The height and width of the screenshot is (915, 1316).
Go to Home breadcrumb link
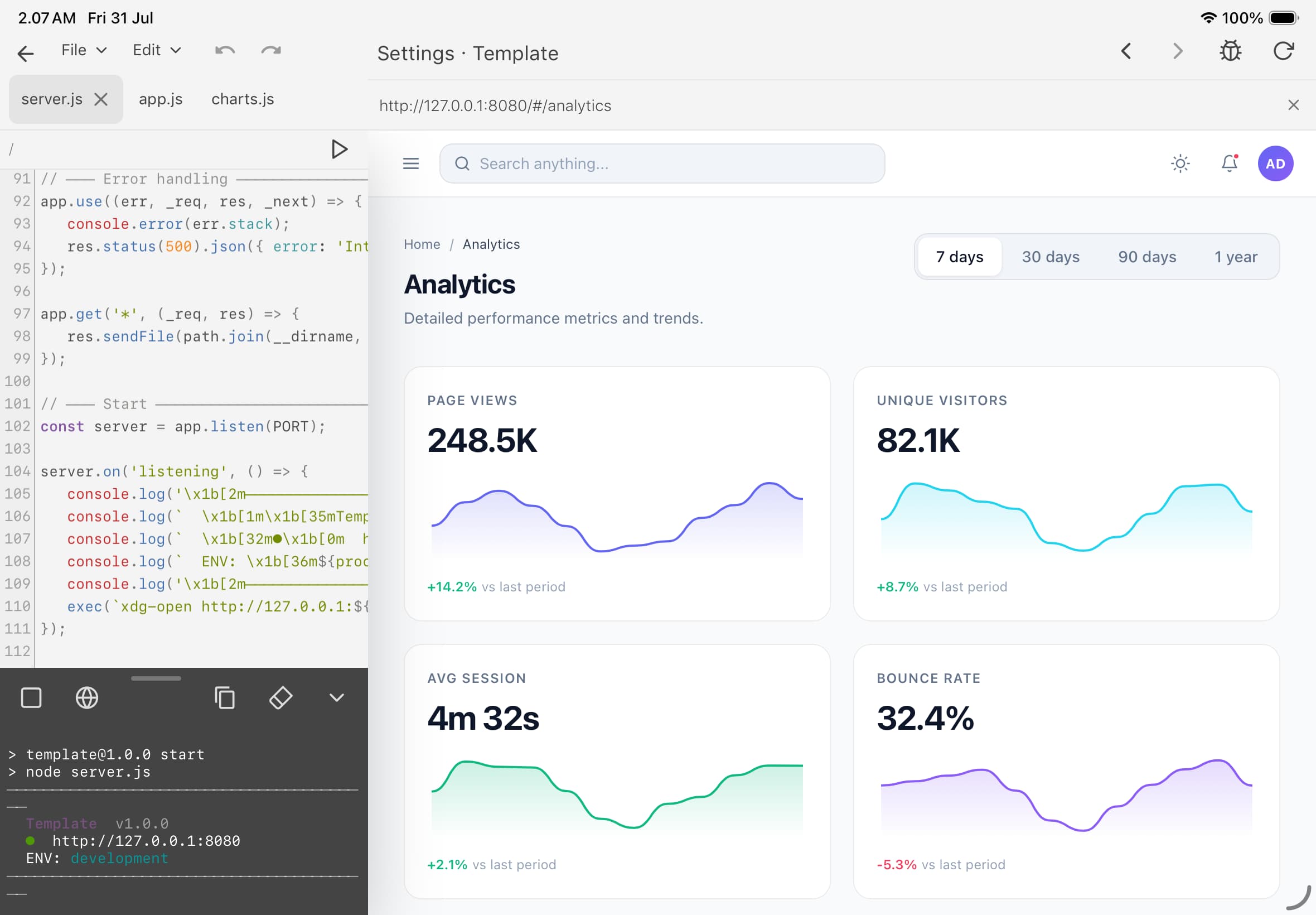coord(422,244)
